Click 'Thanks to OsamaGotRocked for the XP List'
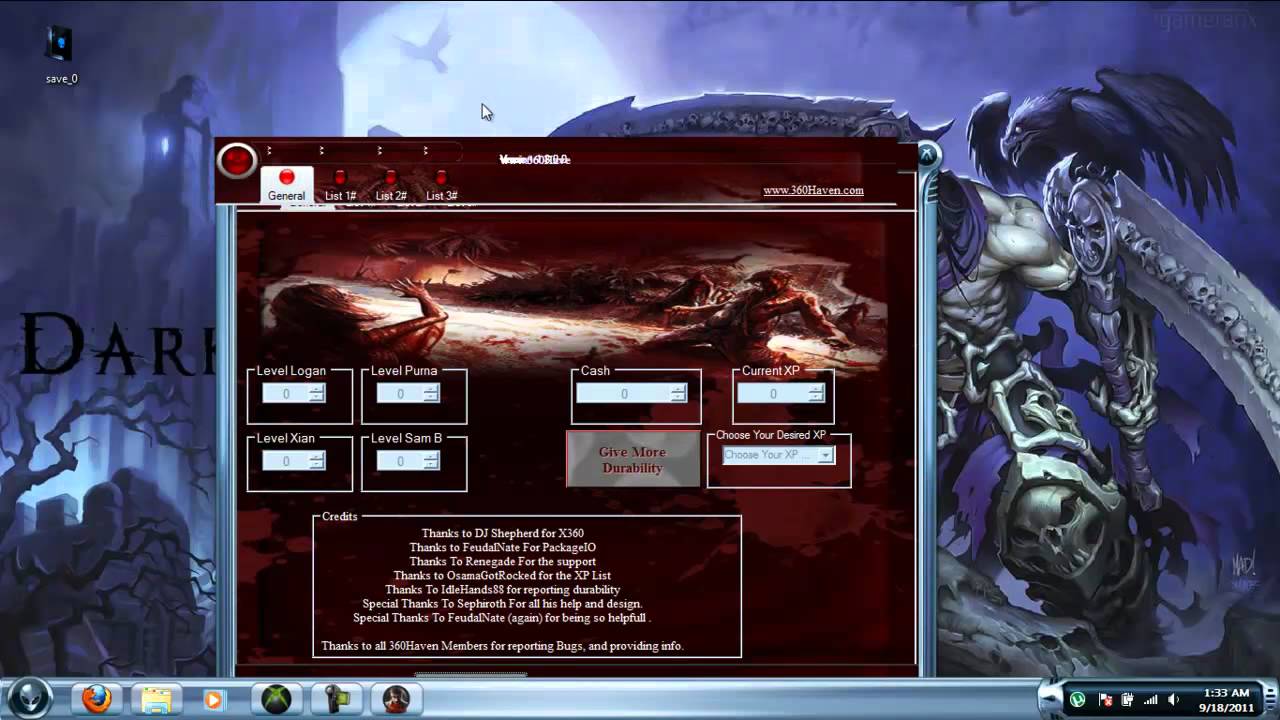The height and width of the screenshot is (720, 1280). [x=502, y=576]
